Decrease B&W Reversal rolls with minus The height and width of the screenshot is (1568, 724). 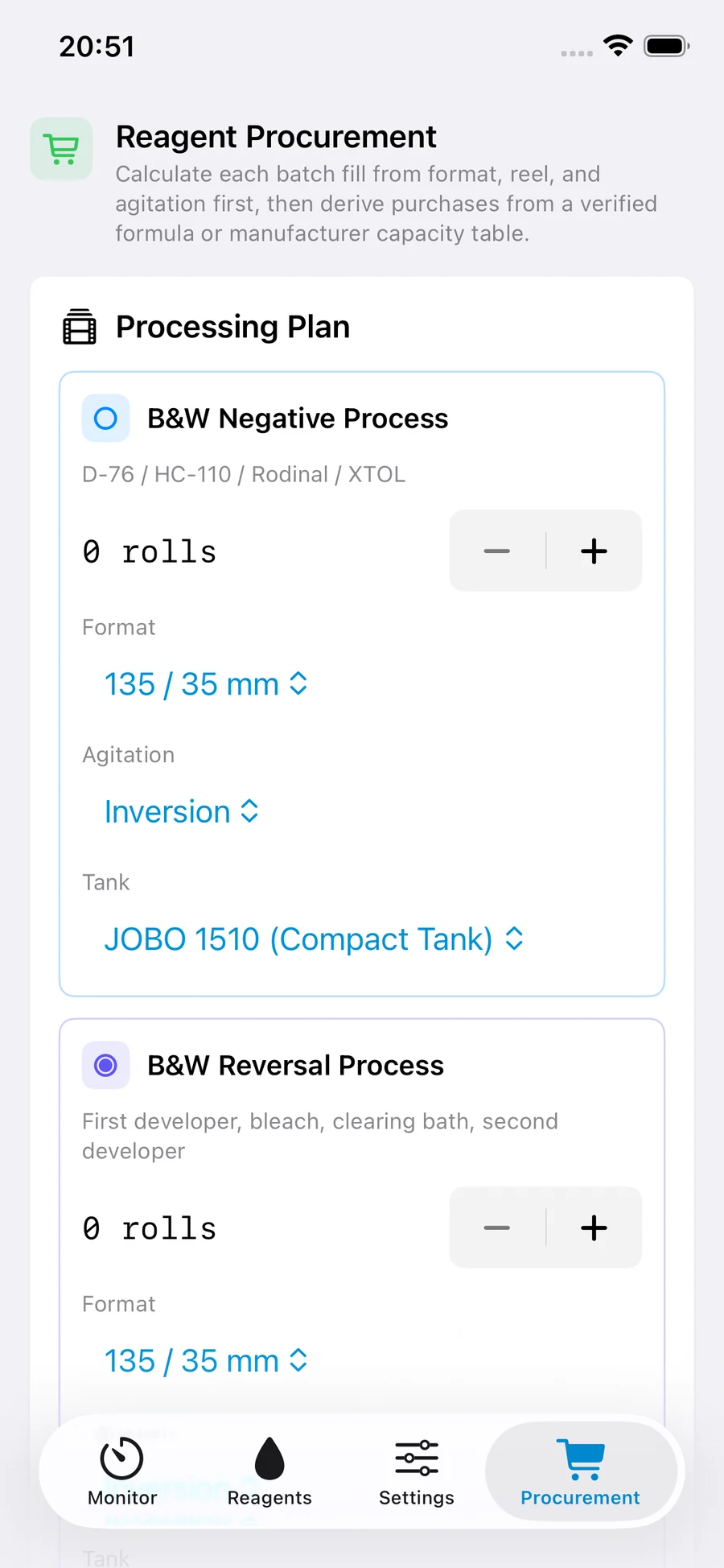497,1228
